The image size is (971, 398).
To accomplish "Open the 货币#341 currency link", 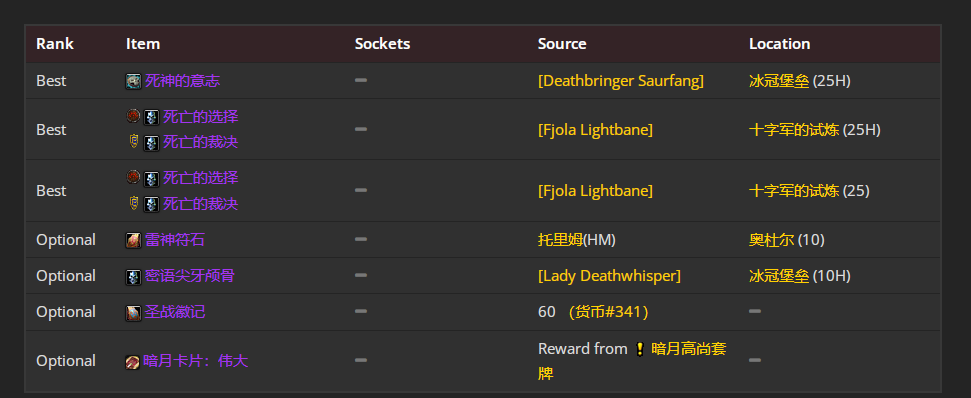I will click(x=608, y=311).
